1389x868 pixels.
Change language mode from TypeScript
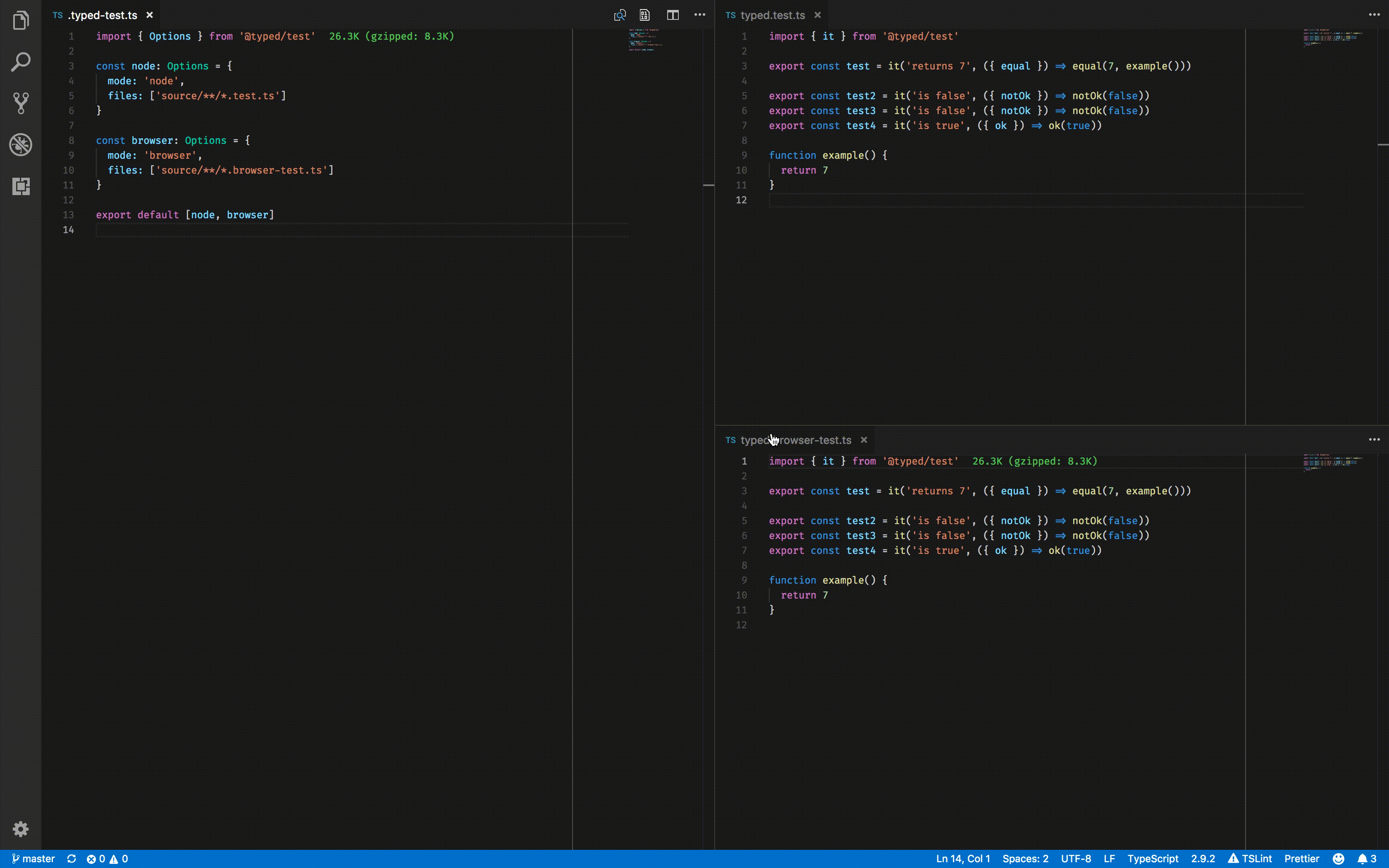coord(1153,859)
